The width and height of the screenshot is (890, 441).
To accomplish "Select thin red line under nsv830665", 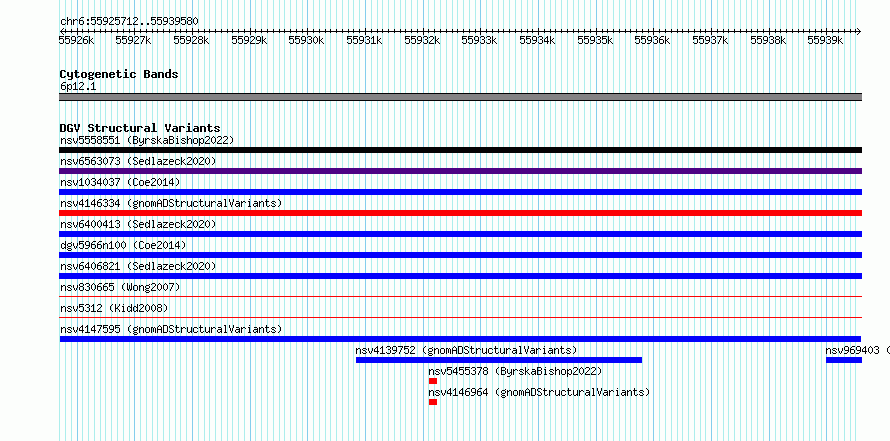I will [460, 296].
